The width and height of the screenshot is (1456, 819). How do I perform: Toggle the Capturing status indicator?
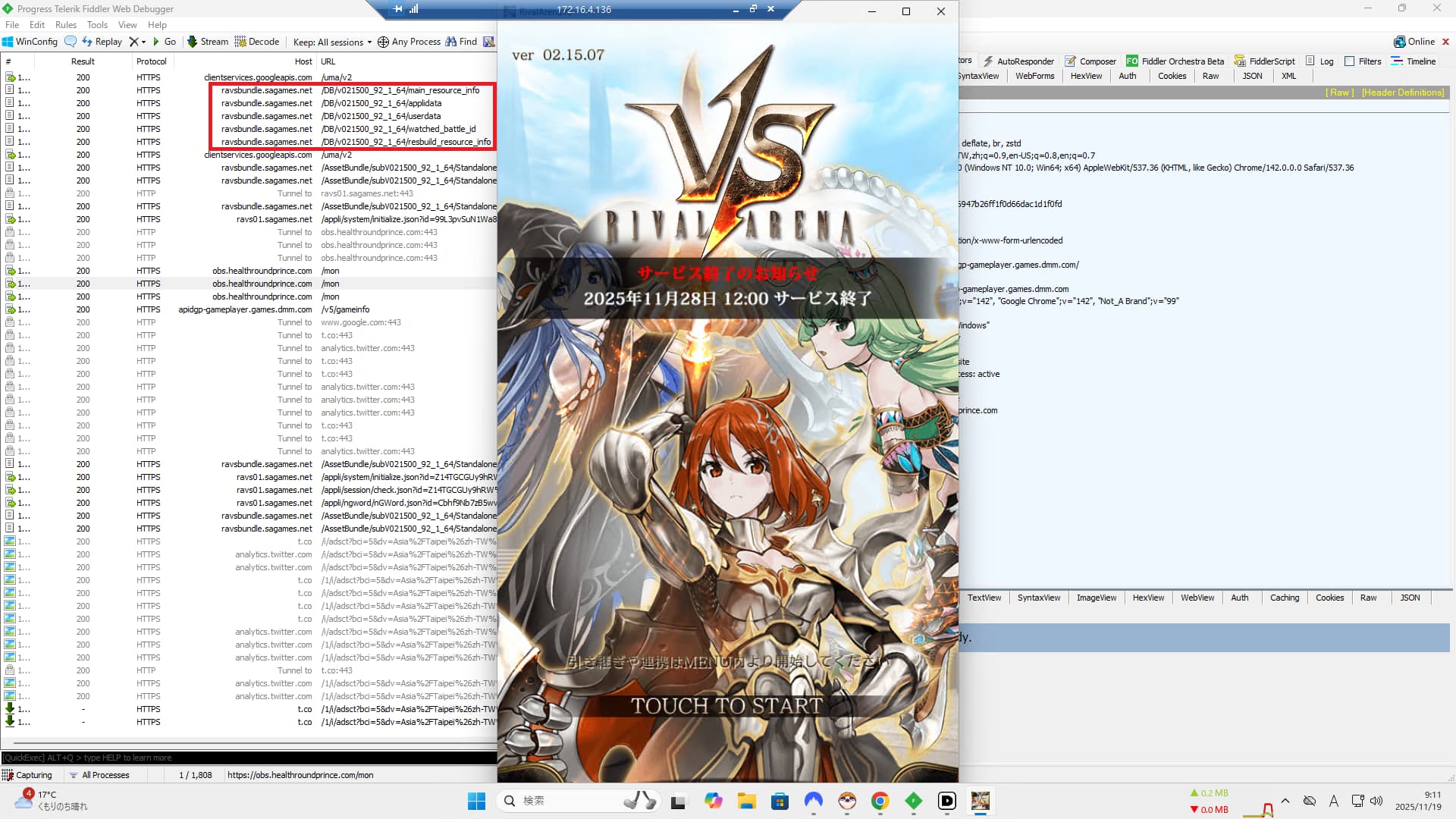point(27,775)
